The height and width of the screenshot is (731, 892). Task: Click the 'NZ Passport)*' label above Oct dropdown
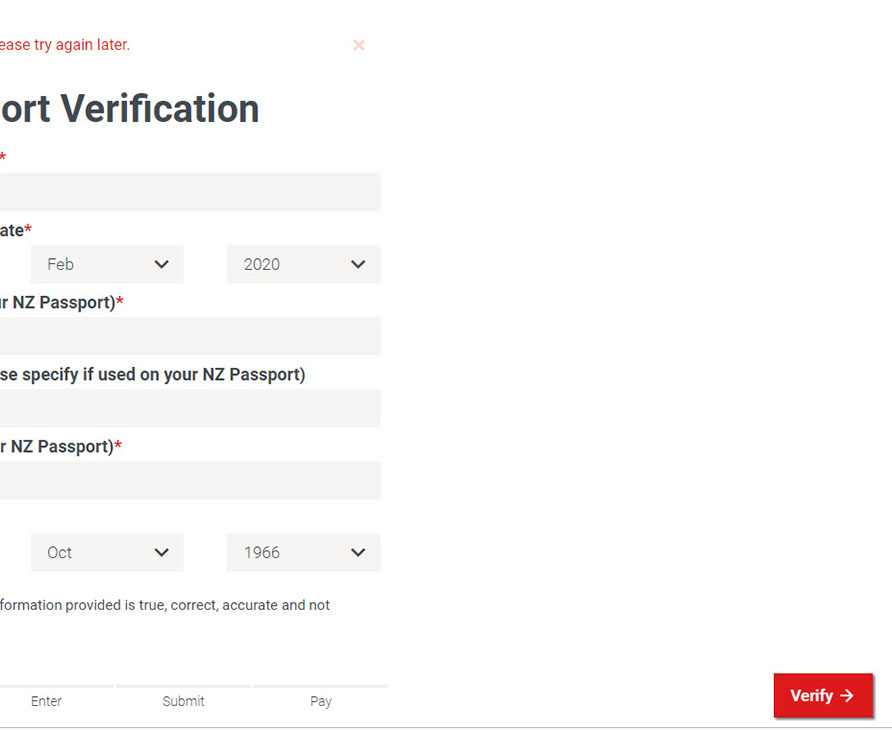click(x=61, y=446)
